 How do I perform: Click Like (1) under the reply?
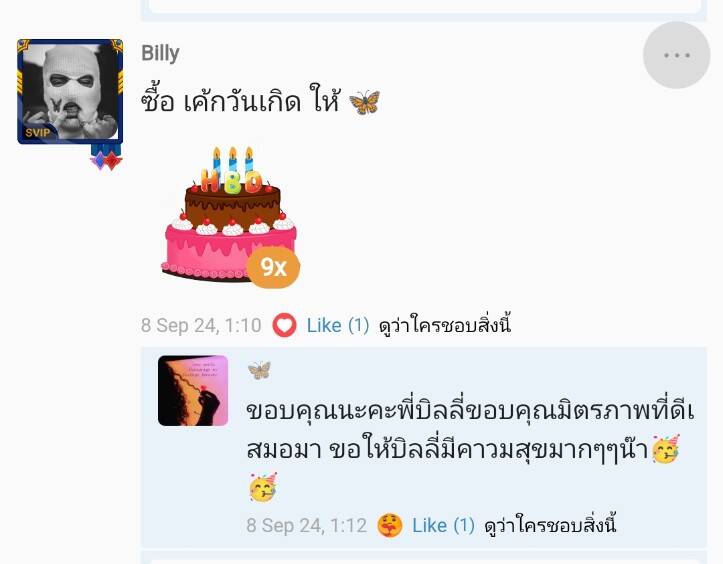[x=443, y=526]
